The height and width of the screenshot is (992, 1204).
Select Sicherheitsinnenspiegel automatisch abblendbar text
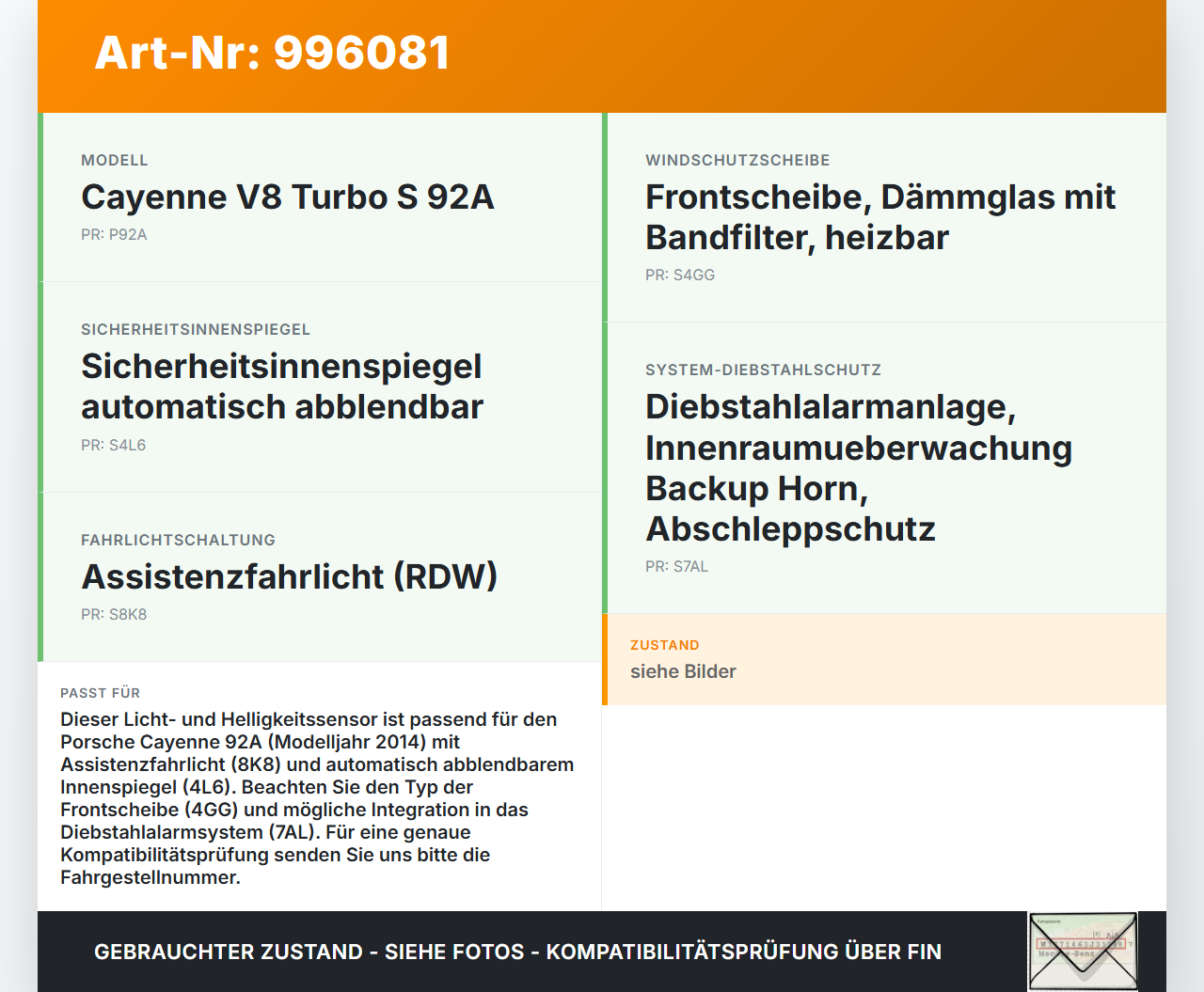[x=282, y=386]
